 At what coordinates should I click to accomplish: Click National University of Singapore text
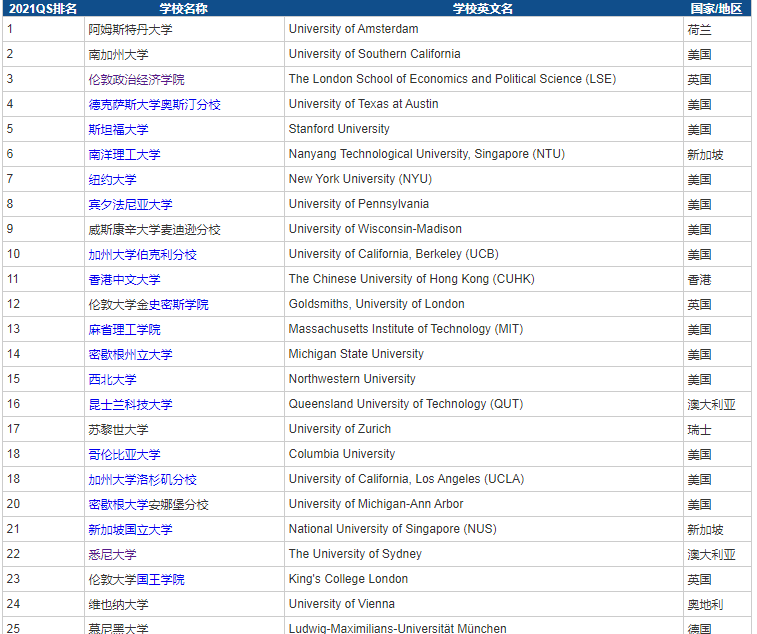(393, 529)
